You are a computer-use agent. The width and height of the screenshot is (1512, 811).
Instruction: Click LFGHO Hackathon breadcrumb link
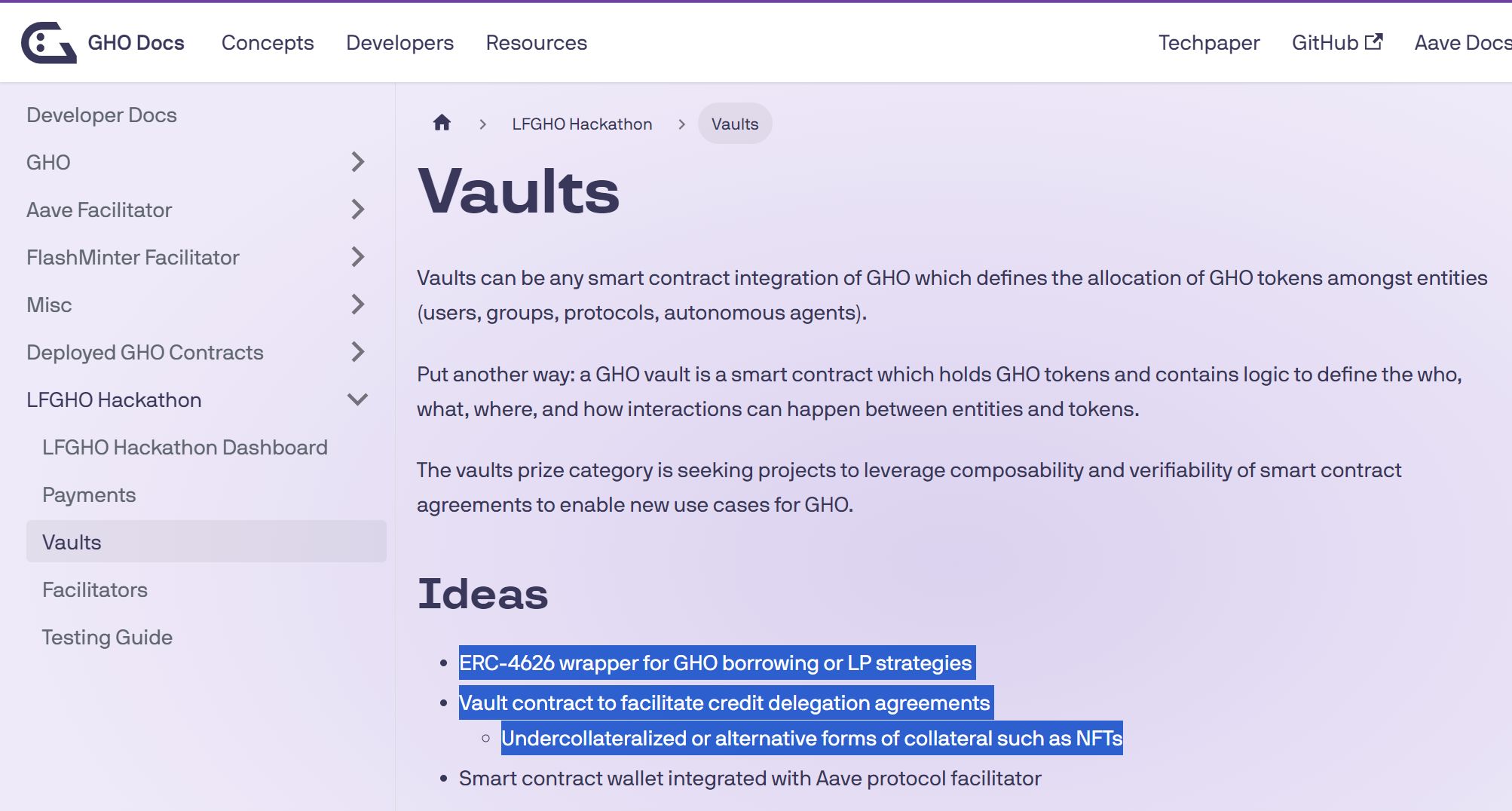coord(582,124)
